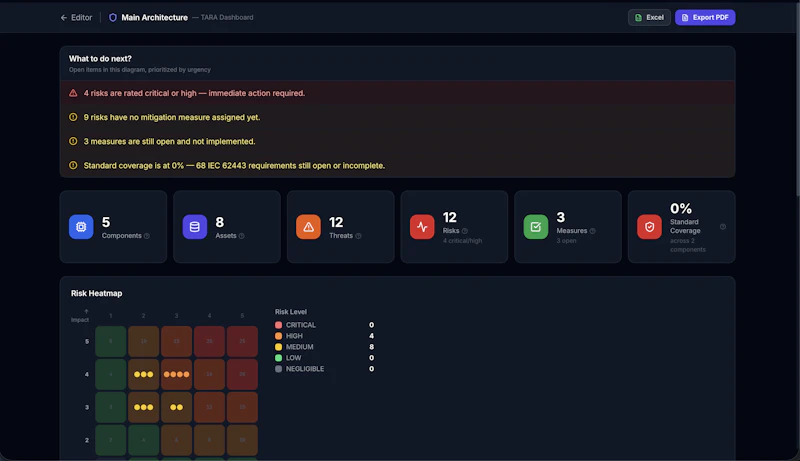Image resolution: width=800 pixels, height=461 pixels.
Task: Click the red Standard Coverage shield icon
Action: point(649,227)
